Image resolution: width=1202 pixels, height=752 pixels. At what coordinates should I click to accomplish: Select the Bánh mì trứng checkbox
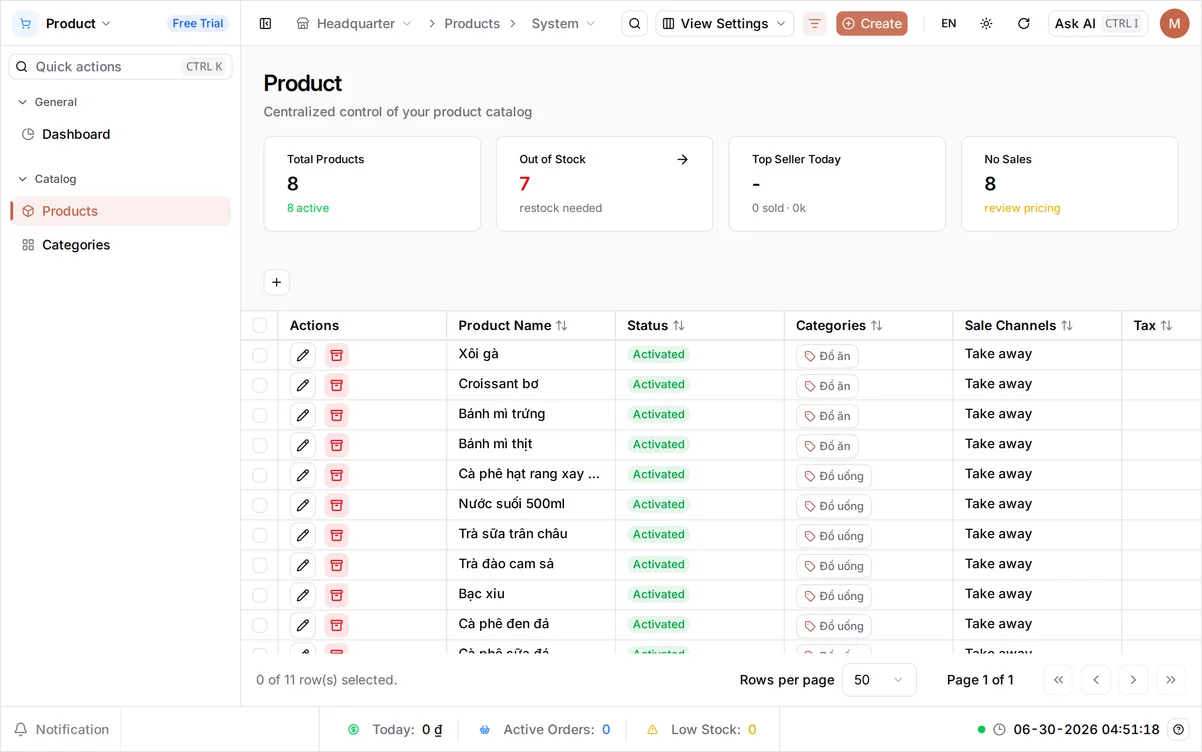(x=260, y=415)
